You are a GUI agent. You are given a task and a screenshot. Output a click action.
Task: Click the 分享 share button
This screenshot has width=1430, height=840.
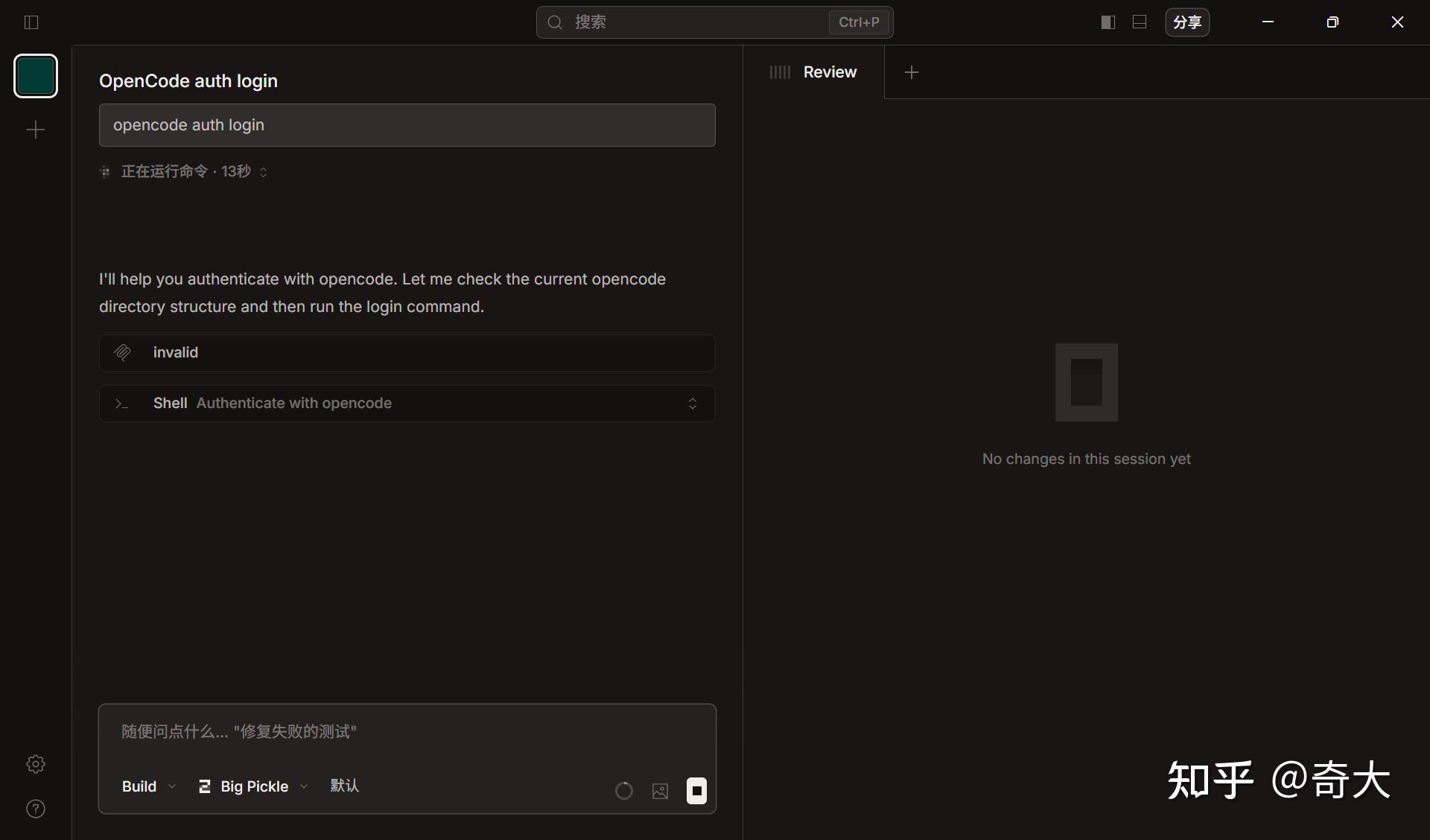[x=1186, y=22]
